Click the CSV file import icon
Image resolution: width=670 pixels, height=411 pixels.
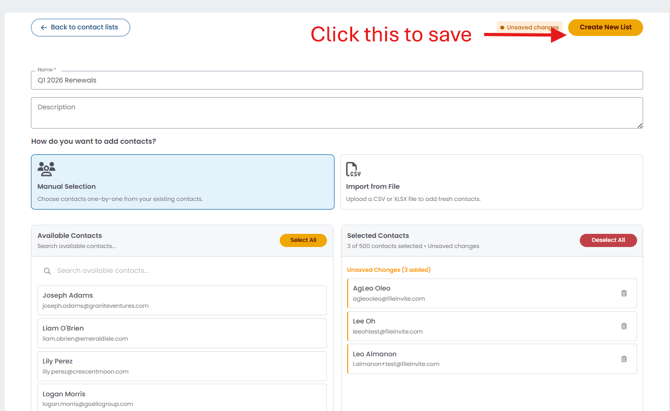click(x=353, y=170)
